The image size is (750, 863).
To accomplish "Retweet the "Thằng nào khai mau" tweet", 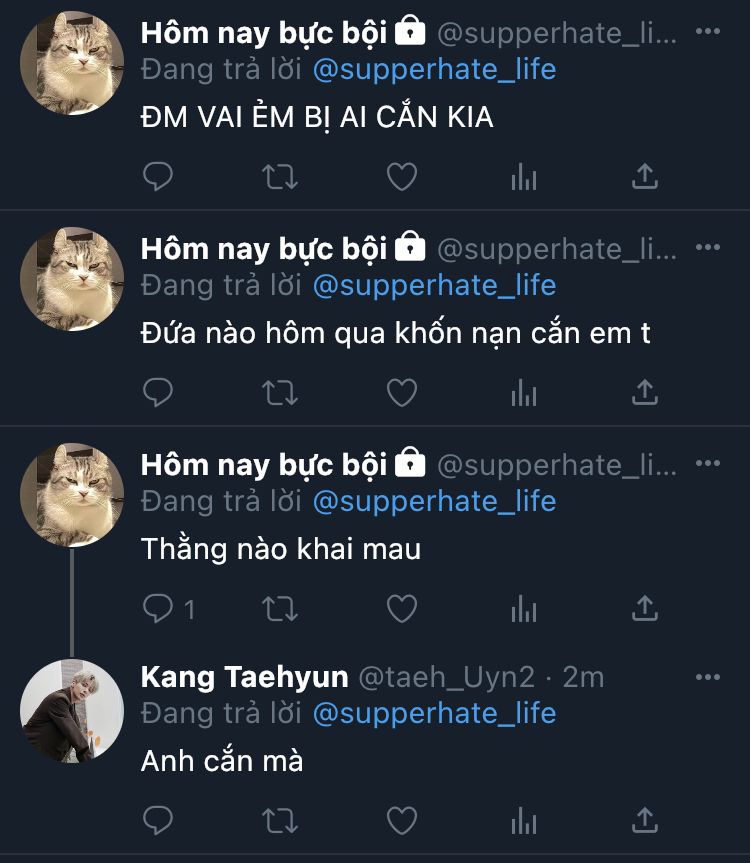I will pos(279,608).
